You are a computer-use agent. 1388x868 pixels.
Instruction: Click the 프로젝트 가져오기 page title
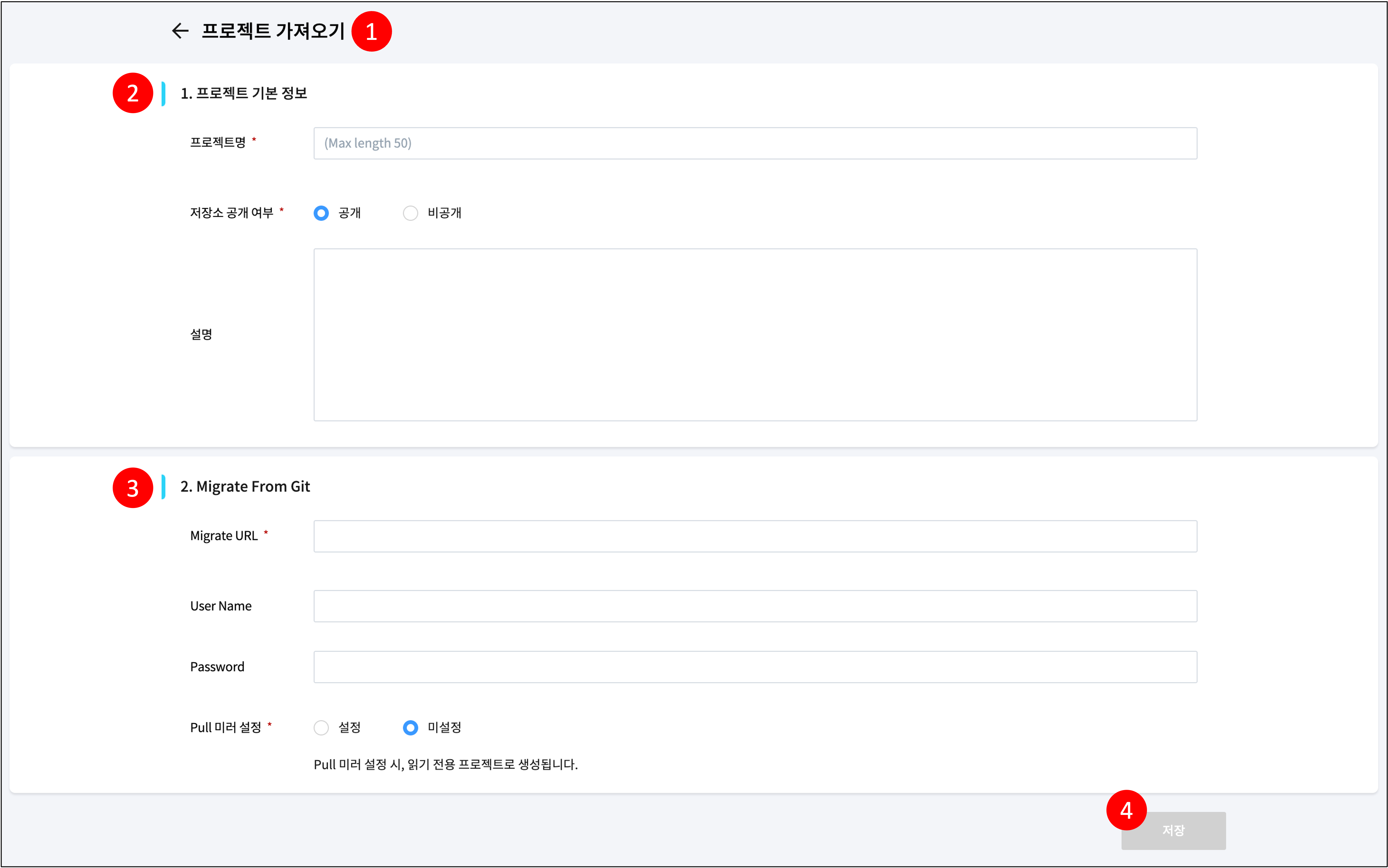click(273, 31)
